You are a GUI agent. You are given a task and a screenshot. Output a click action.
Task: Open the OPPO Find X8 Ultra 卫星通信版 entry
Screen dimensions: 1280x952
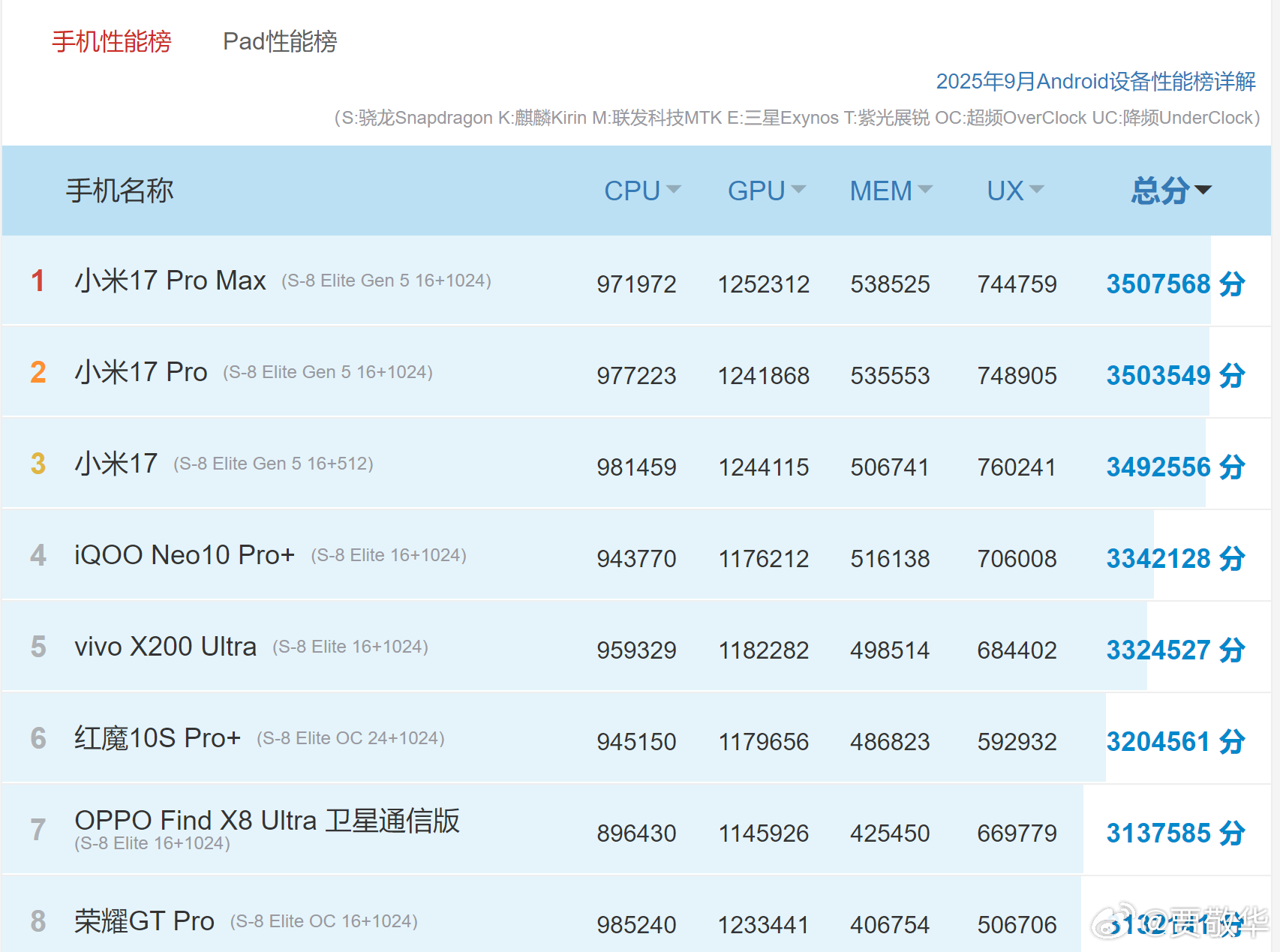coord(267,821)
